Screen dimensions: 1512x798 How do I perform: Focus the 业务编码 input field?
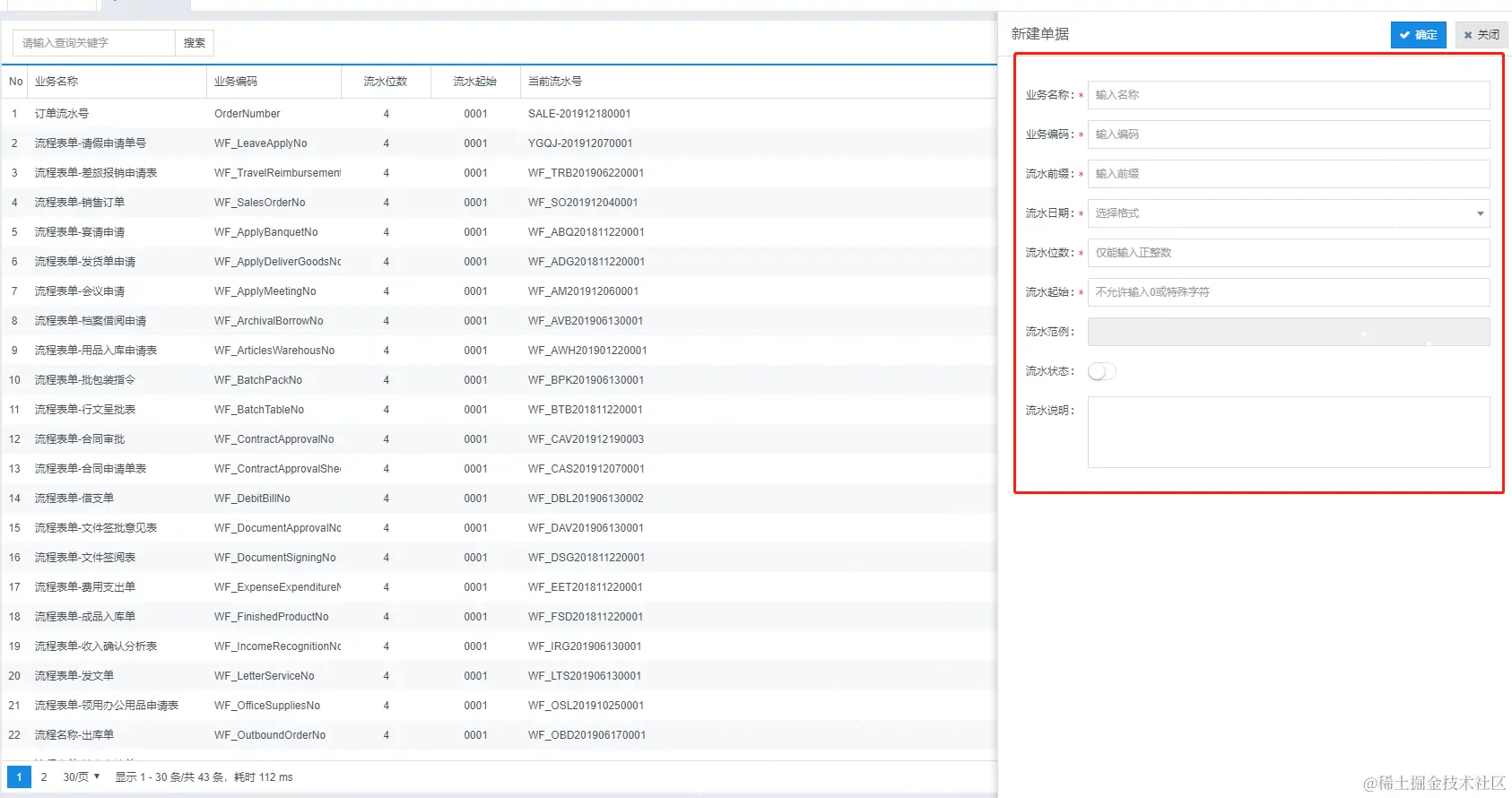[x=1289, y=134]
